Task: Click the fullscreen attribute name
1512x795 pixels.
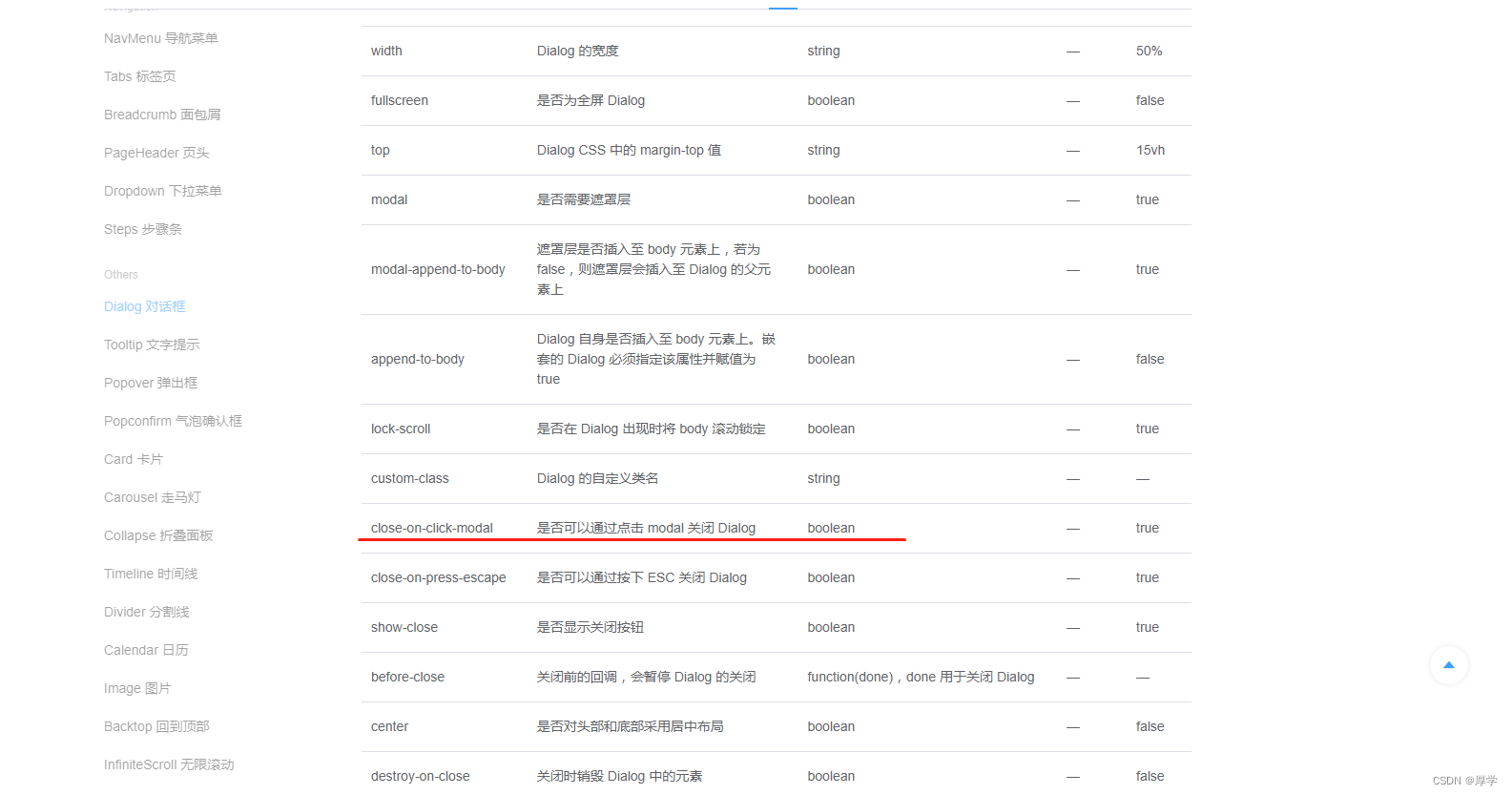Action: pyautogui.click(x=400, y=100)
